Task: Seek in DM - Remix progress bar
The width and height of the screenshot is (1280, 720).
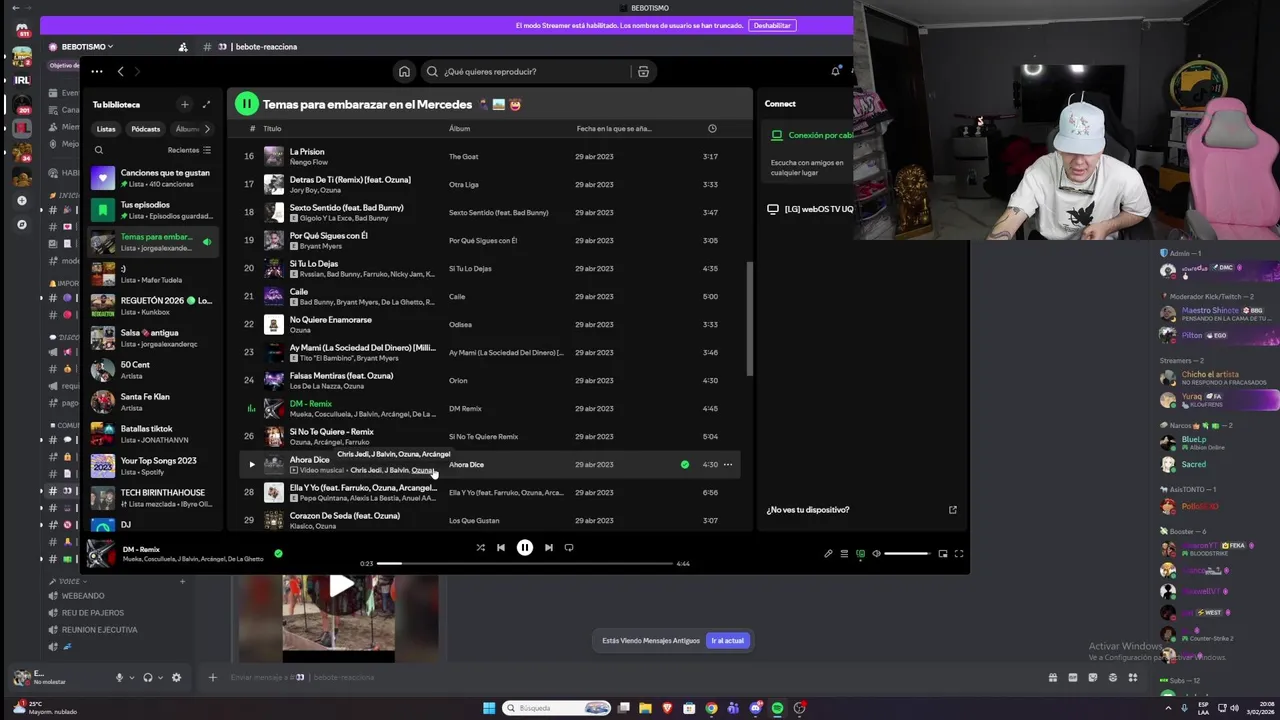Action: click(x=525, y=563)
